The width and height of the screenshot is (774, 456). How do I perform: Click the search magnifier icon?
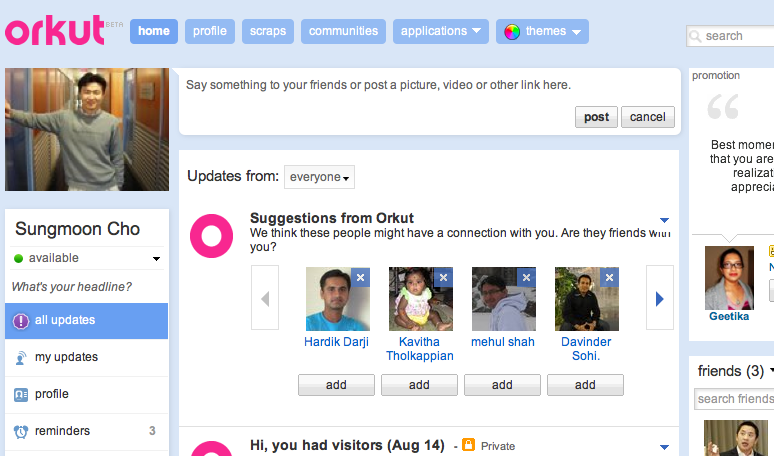696,37
